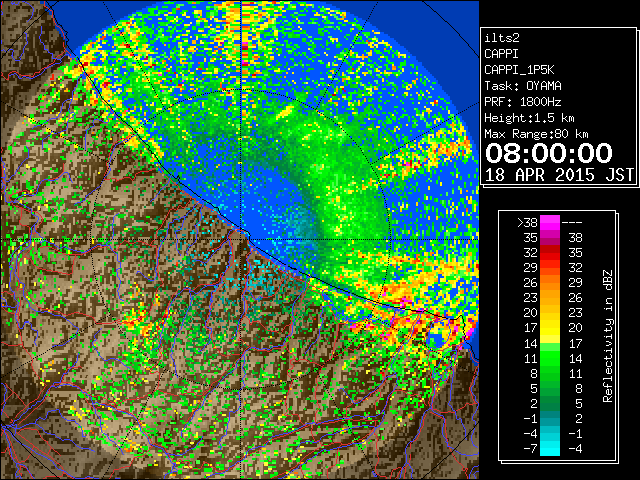Click the yellow 17 dBZ legend swatch
The width and height of the screenshot is (640, 480).
pos(550,328)
